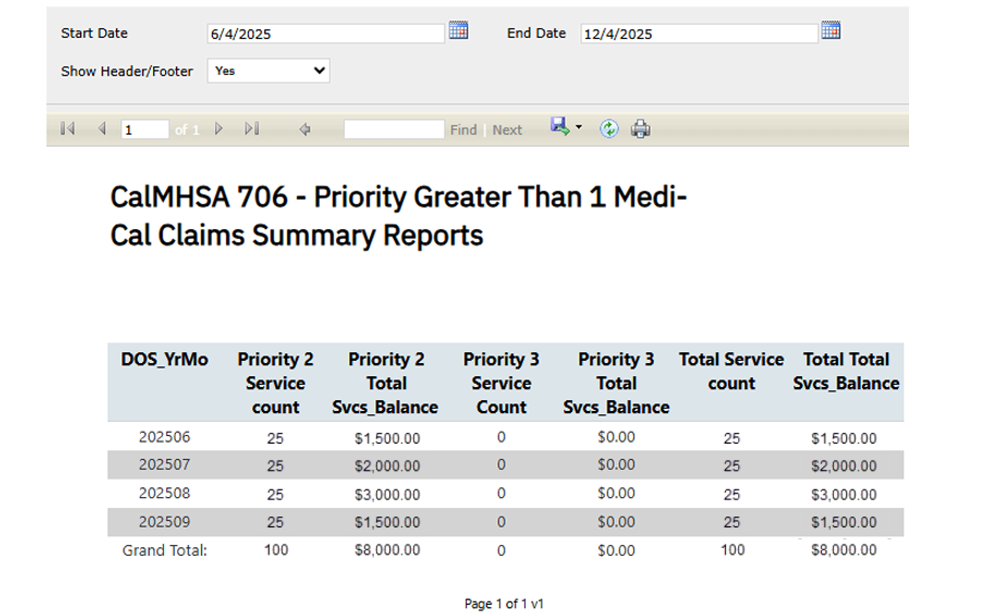Open the export save dropdown
The width and height of the screenshot is (988, 616).
tap(566, 127)
